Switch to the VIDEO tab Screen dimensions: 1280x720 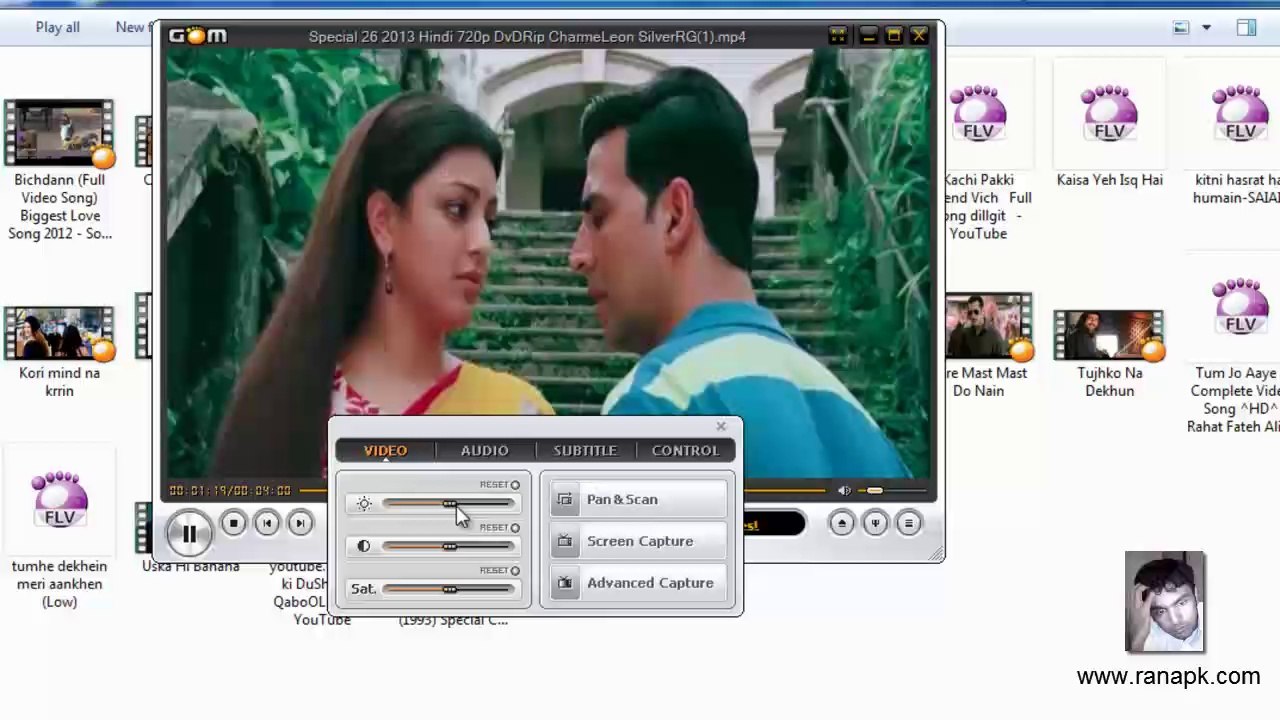click(385, 451)
